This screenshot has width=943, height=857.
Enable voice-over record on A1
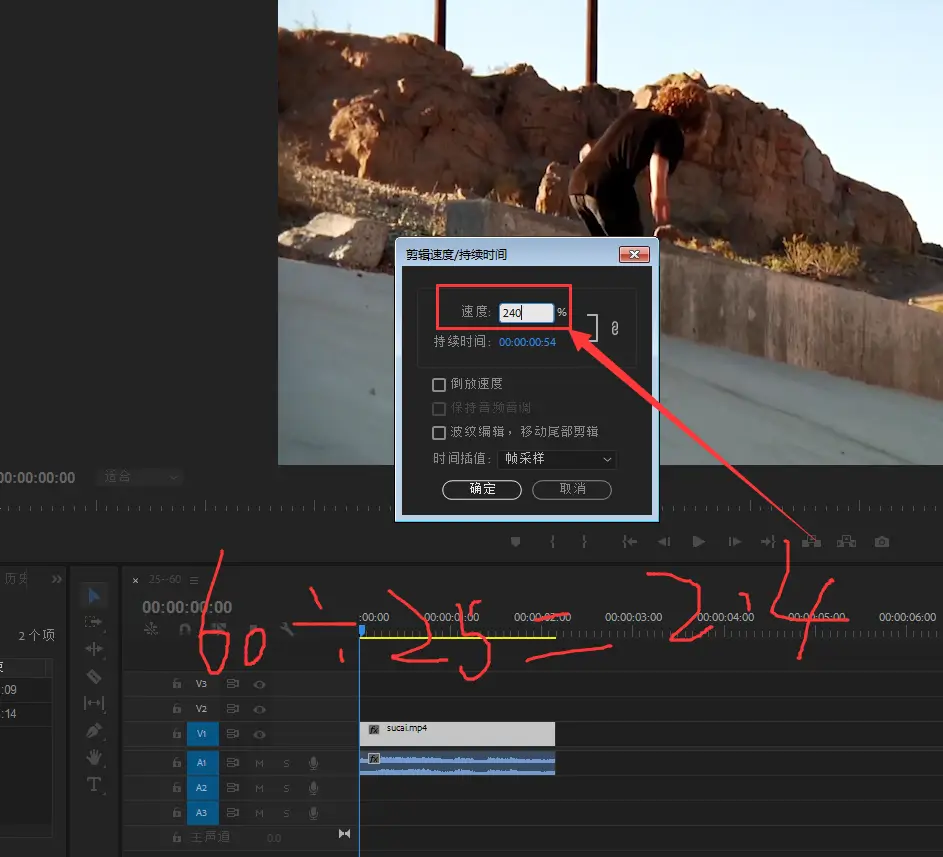click(x=313, y=763)
